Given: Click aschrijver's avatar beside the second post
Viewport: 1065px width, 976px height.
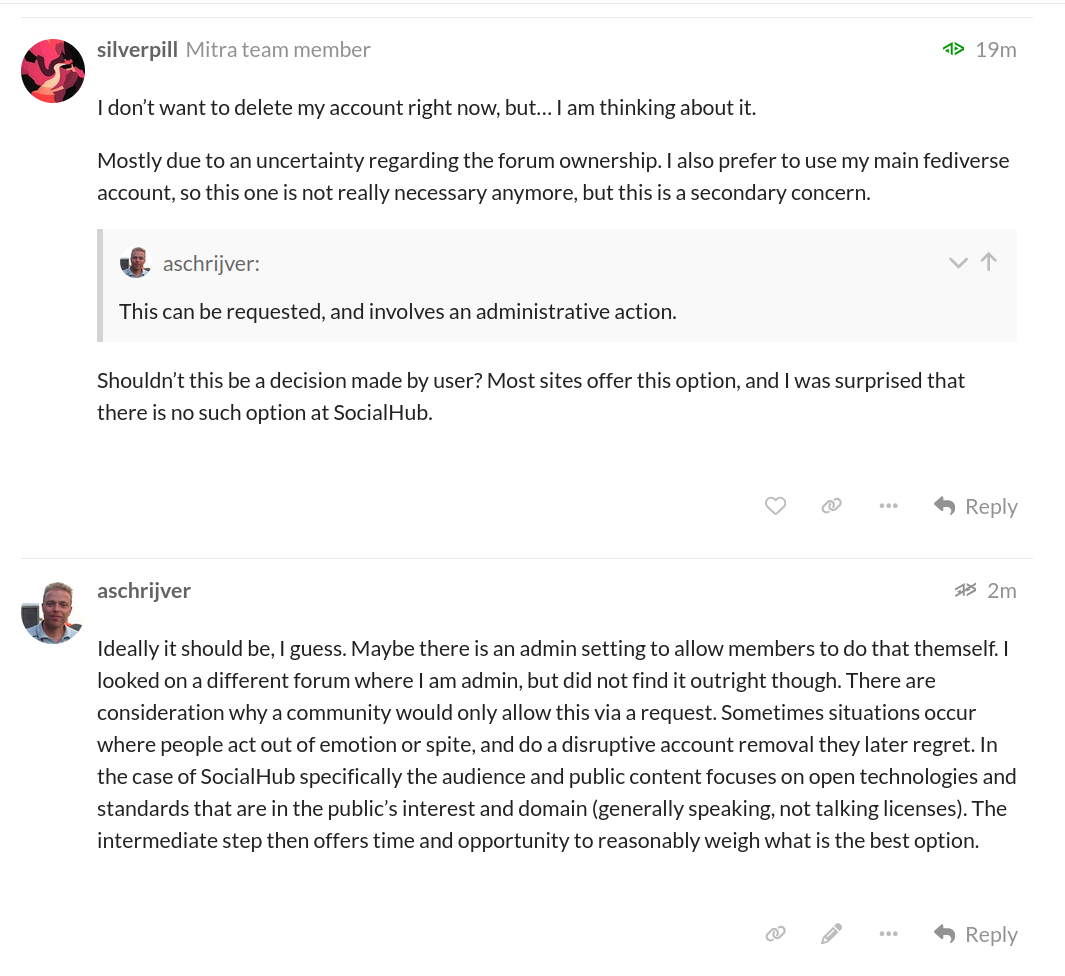Looking at the screenshot, I should [52, 612].
